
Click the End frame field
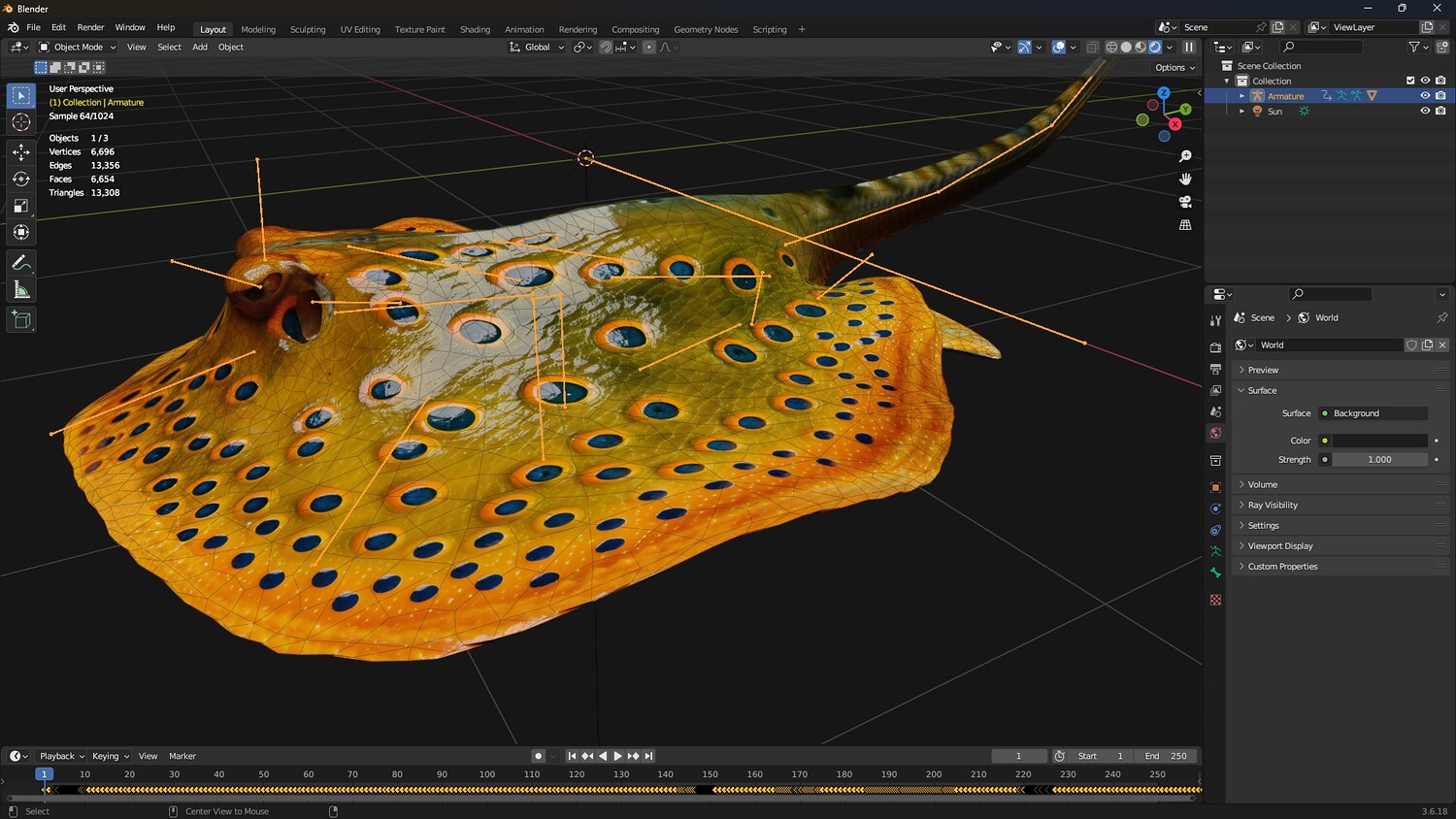1166,756
